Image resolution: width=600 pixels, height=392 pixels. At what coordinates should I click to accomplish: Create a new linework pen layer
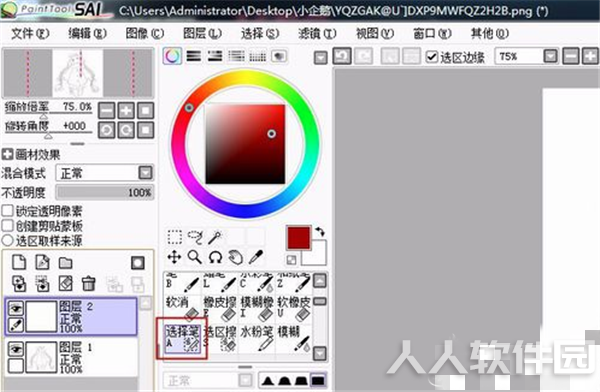pyautogui.click(x=42, y=263)
